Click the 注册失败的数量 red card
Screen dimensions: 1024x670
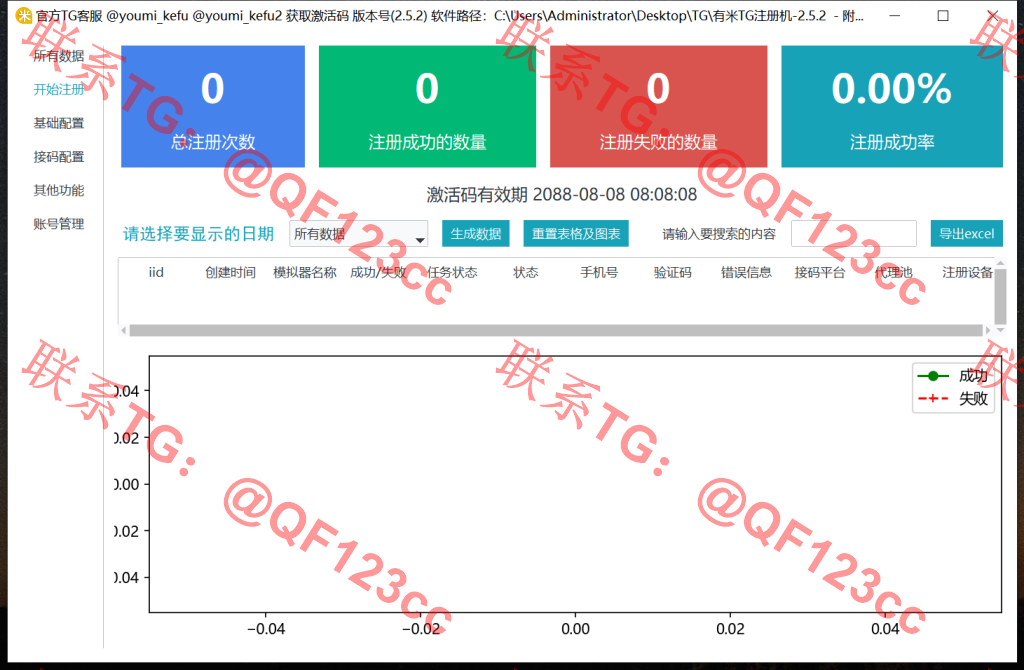pyautogui.click(x=658, y=106)
